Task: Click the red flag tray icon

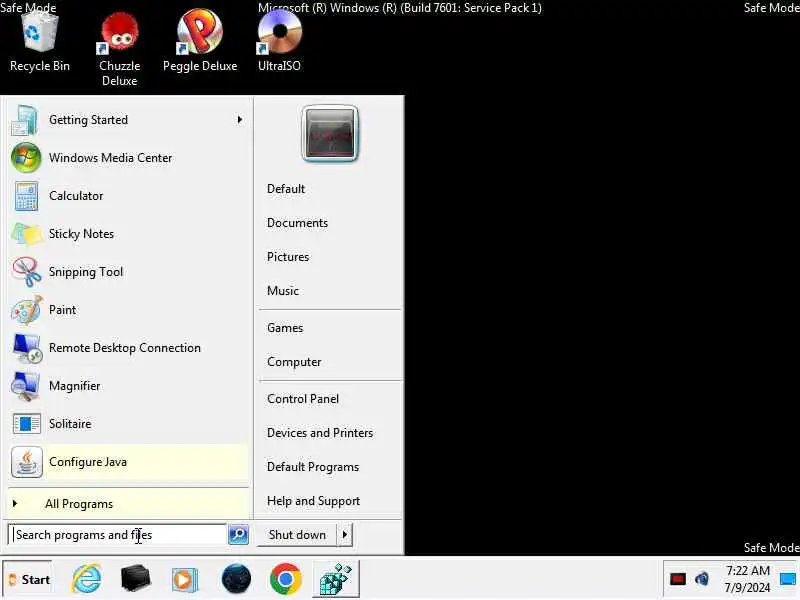Action: click(678, 579)
